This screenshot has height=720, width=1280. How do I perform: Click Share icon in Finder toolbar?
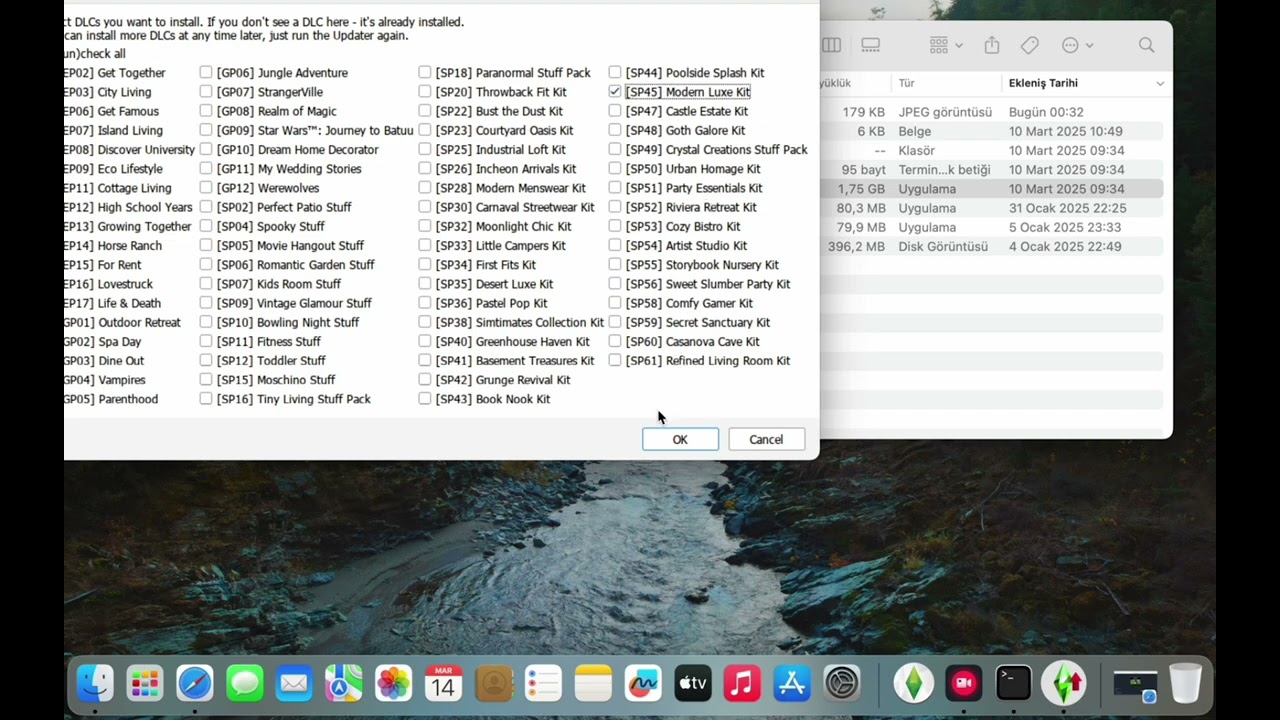pos(992,45)
